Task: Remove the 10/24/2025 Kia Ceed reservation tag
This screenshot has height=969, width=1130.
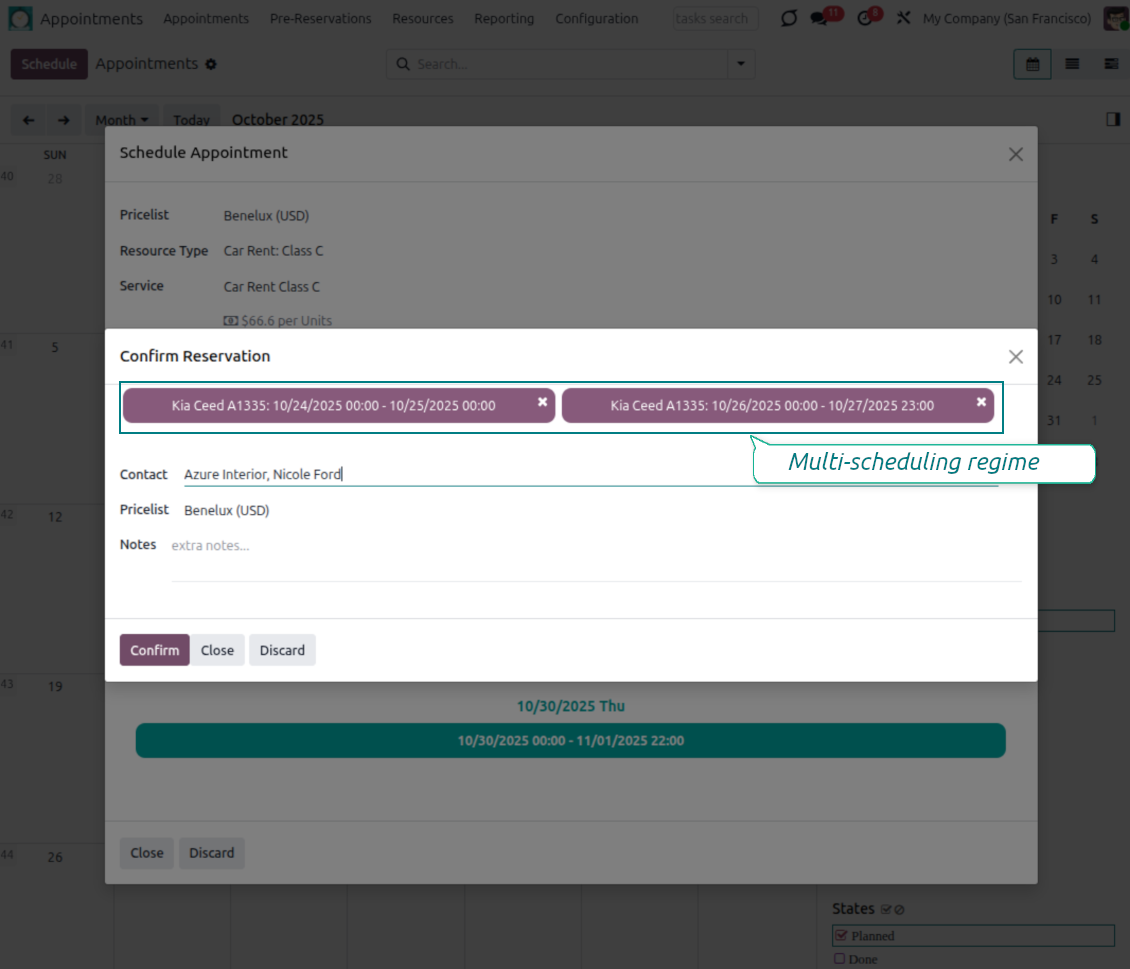Action: 542,401
